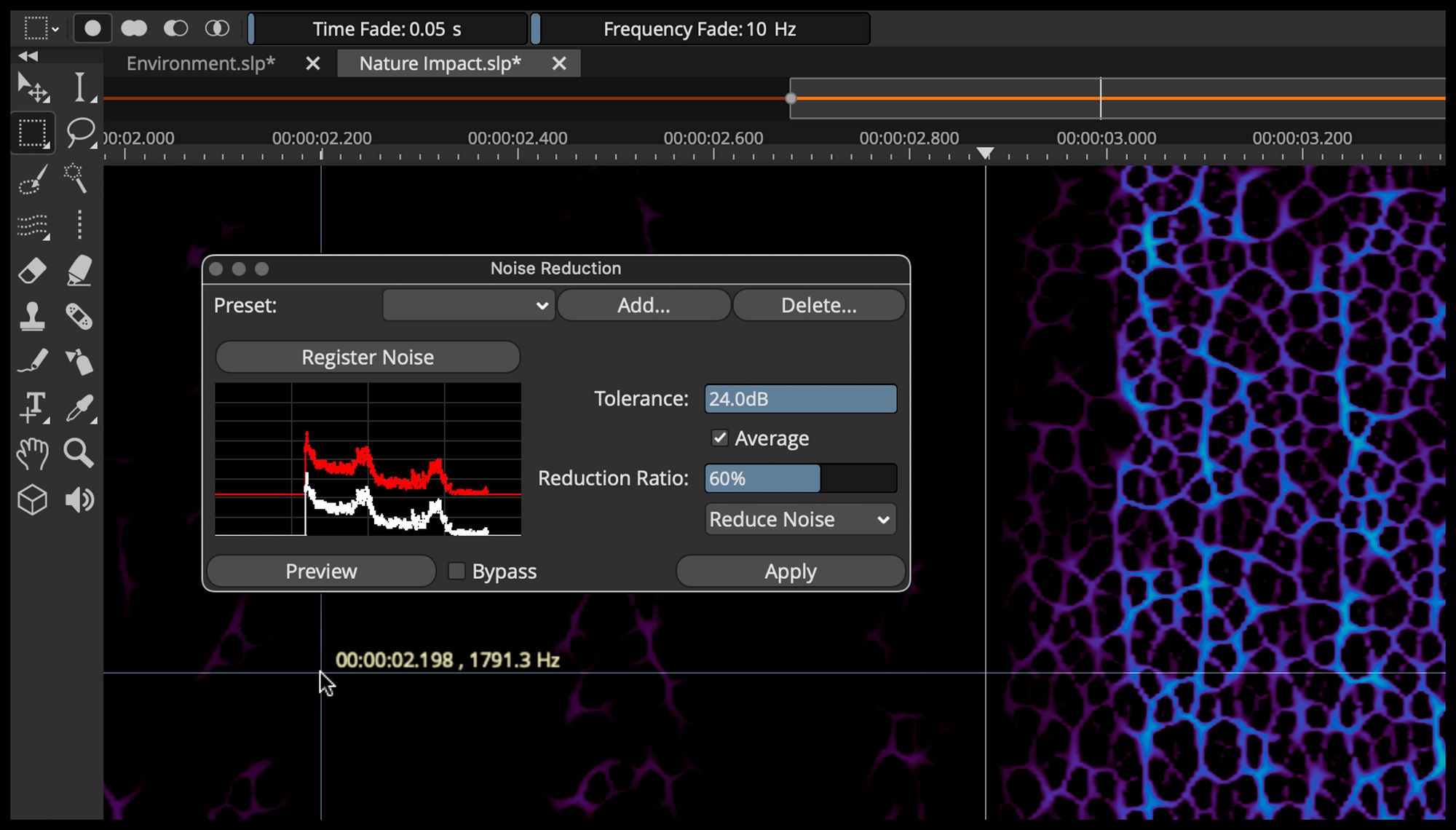The height and width of the screenshot is (830, 1456).
Task: Open the Reduce Noise mode dropdown
Action: (x=799, y=519)
